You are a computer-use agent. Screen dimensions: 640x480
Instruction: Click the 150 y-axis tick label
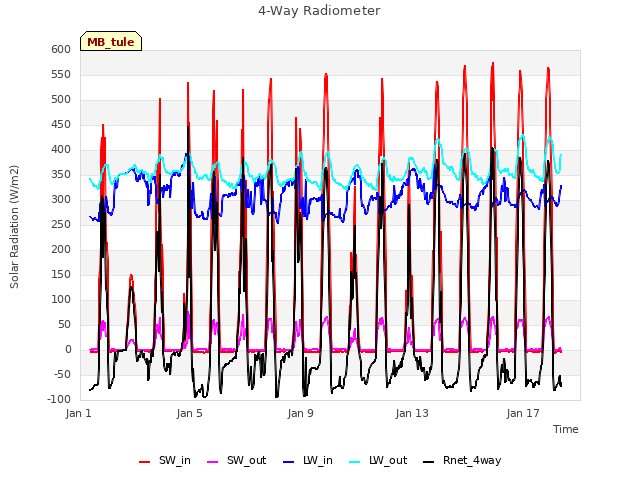click(x=61, y=274)
